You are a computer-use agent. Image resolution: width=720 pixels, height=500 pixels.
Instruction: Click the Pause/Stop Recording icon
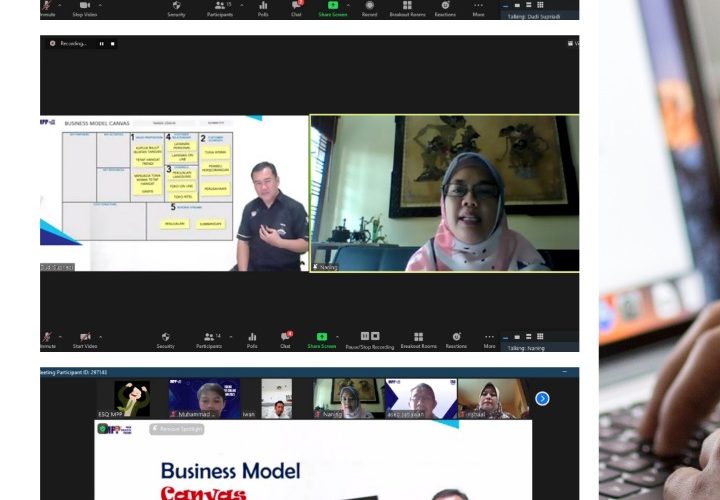click(x=369, y=338)
